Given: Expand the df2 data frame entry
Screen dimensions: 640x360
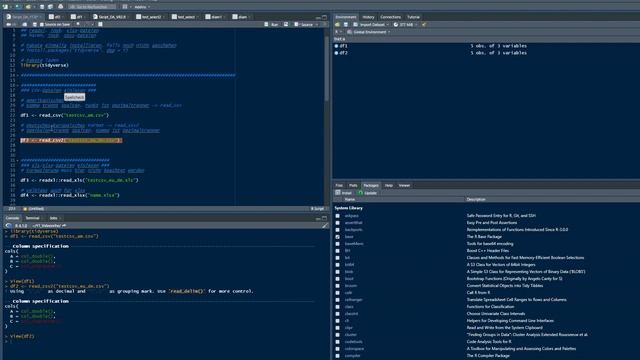Looking at the screenshot, I should click(336, 53).
